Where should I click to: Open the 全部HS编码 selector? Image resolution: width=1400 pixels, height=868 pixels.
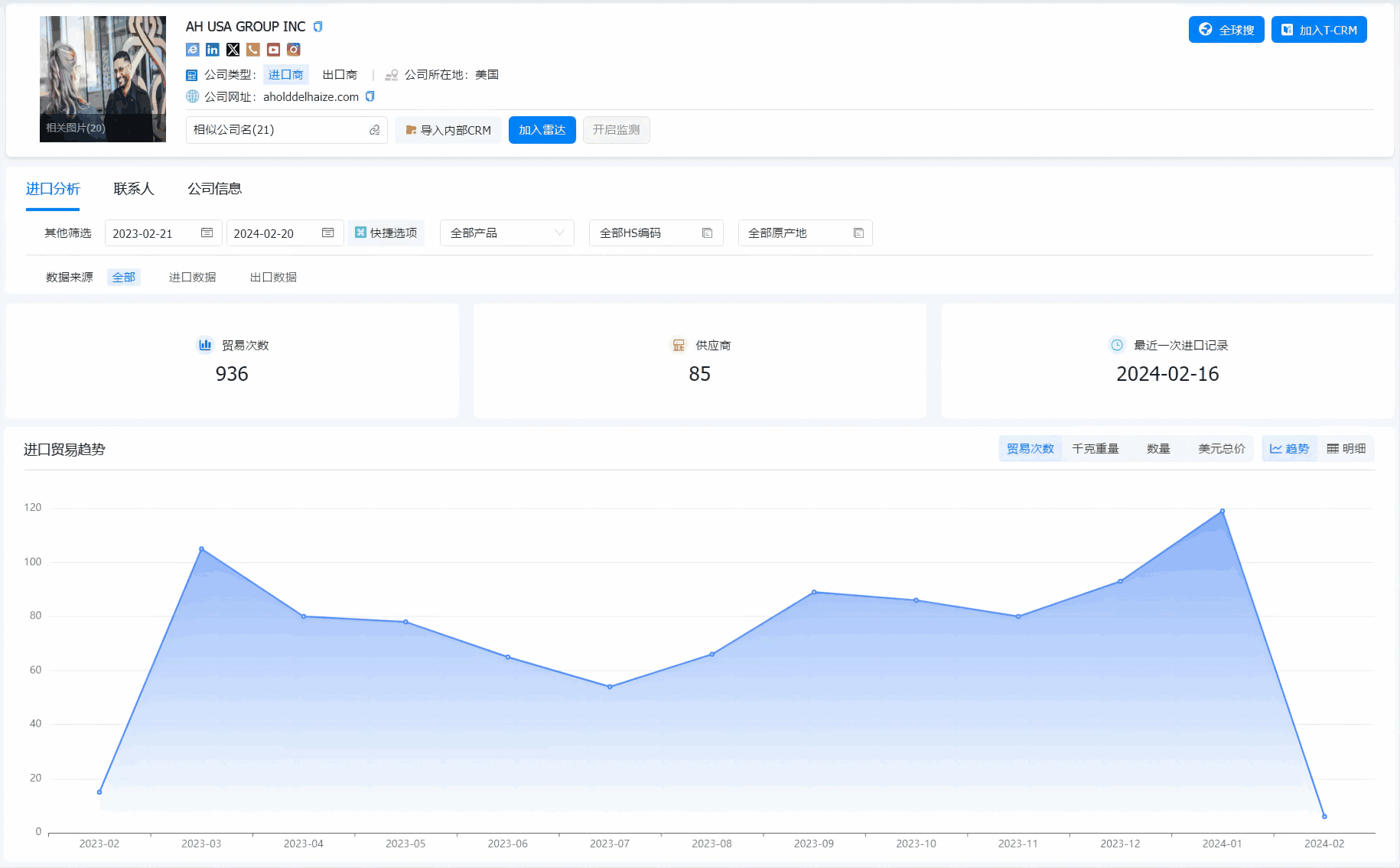(x=656, y=233)
